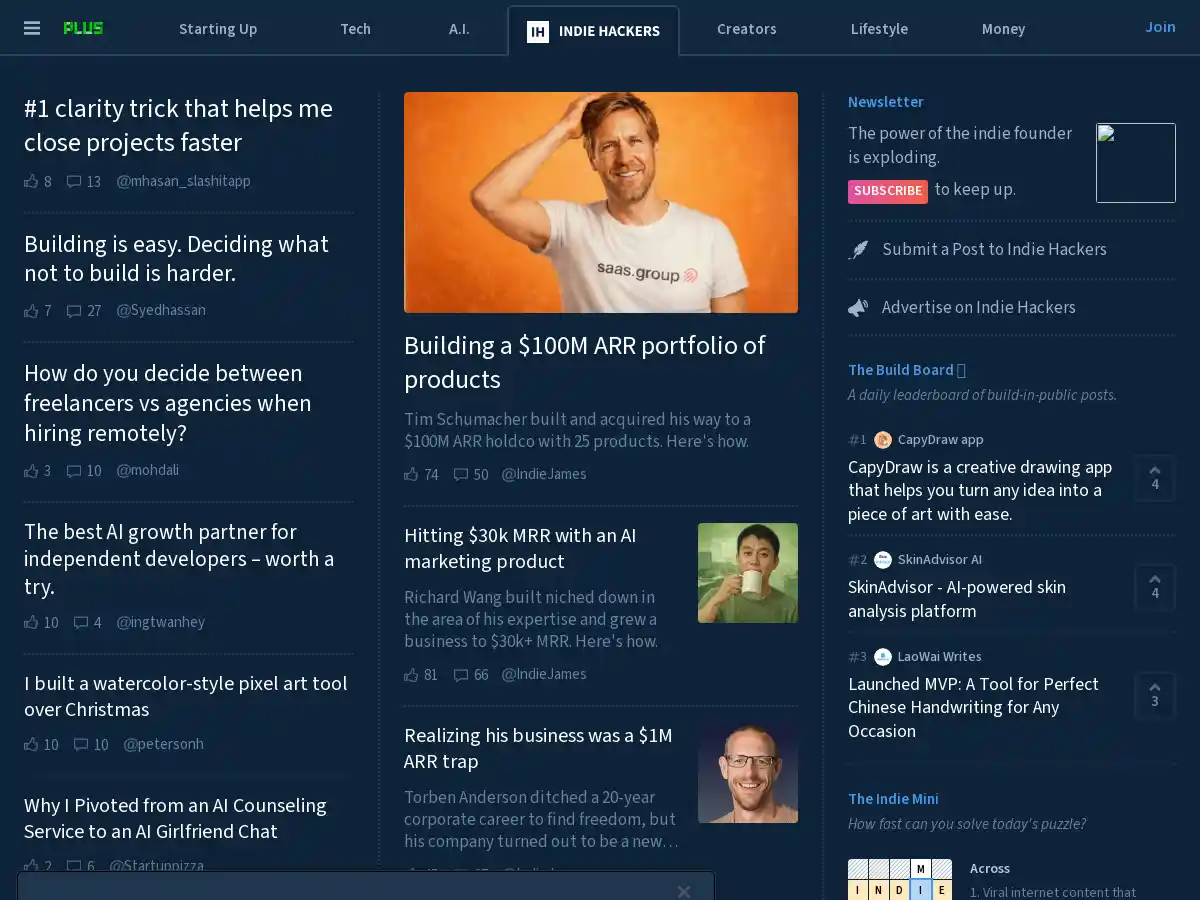Close the bottom popup banner

coord(683,891)
